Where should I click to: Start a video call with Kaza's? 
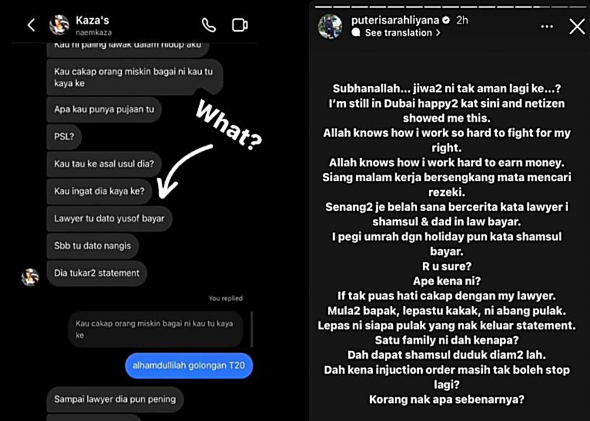pyautogui.click(x=240, y=25)
